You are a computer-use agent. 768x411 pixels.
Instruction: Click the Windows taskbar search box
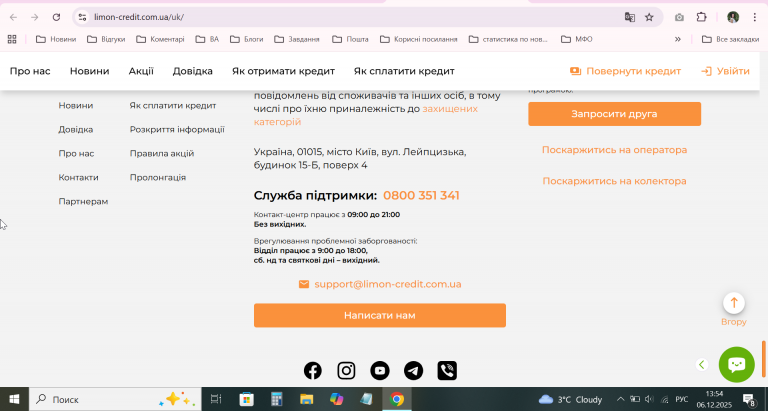tap(115, 399)
